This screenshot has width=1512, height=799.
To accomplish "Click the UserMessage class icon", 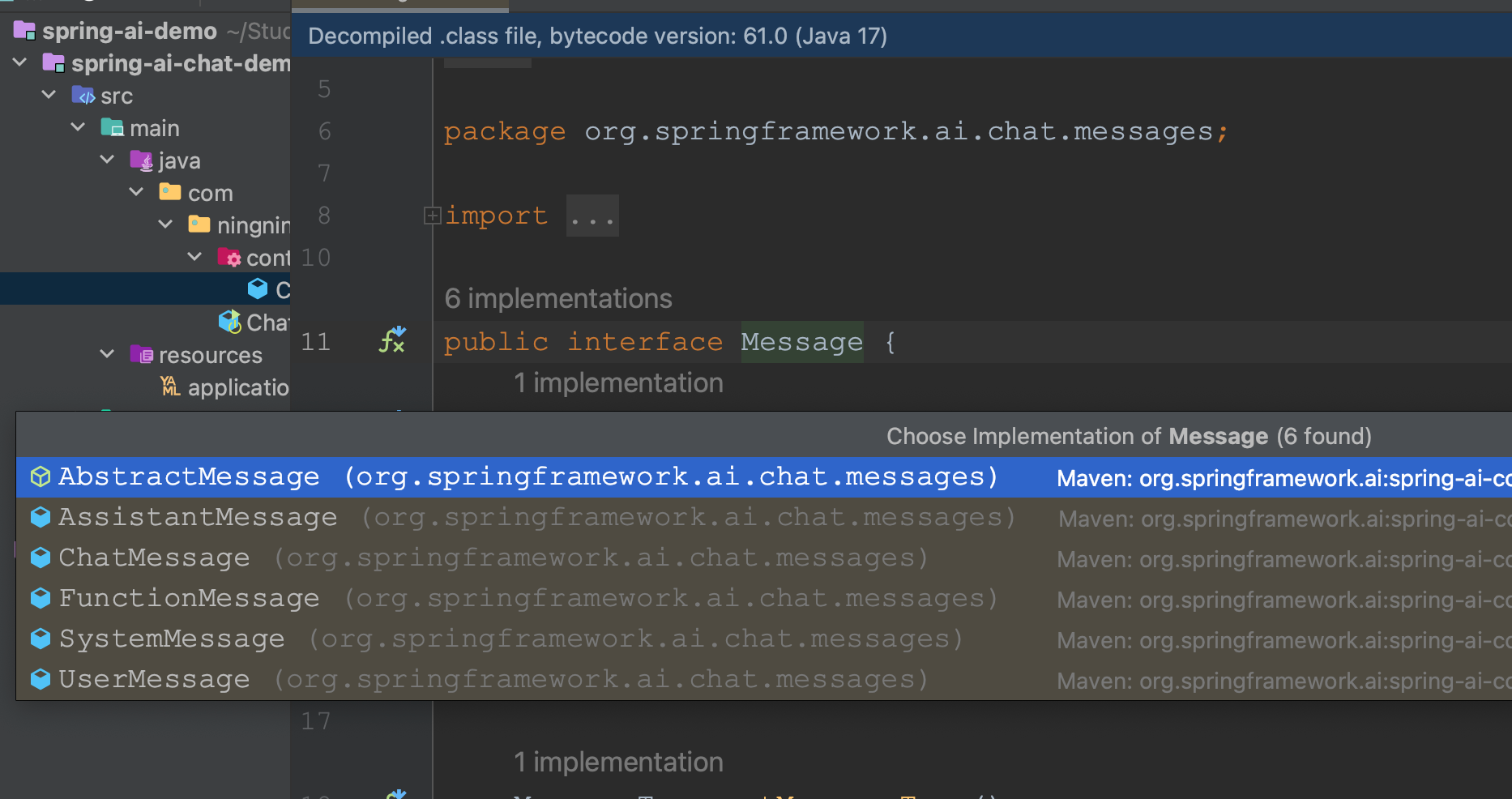I will 41,679.
